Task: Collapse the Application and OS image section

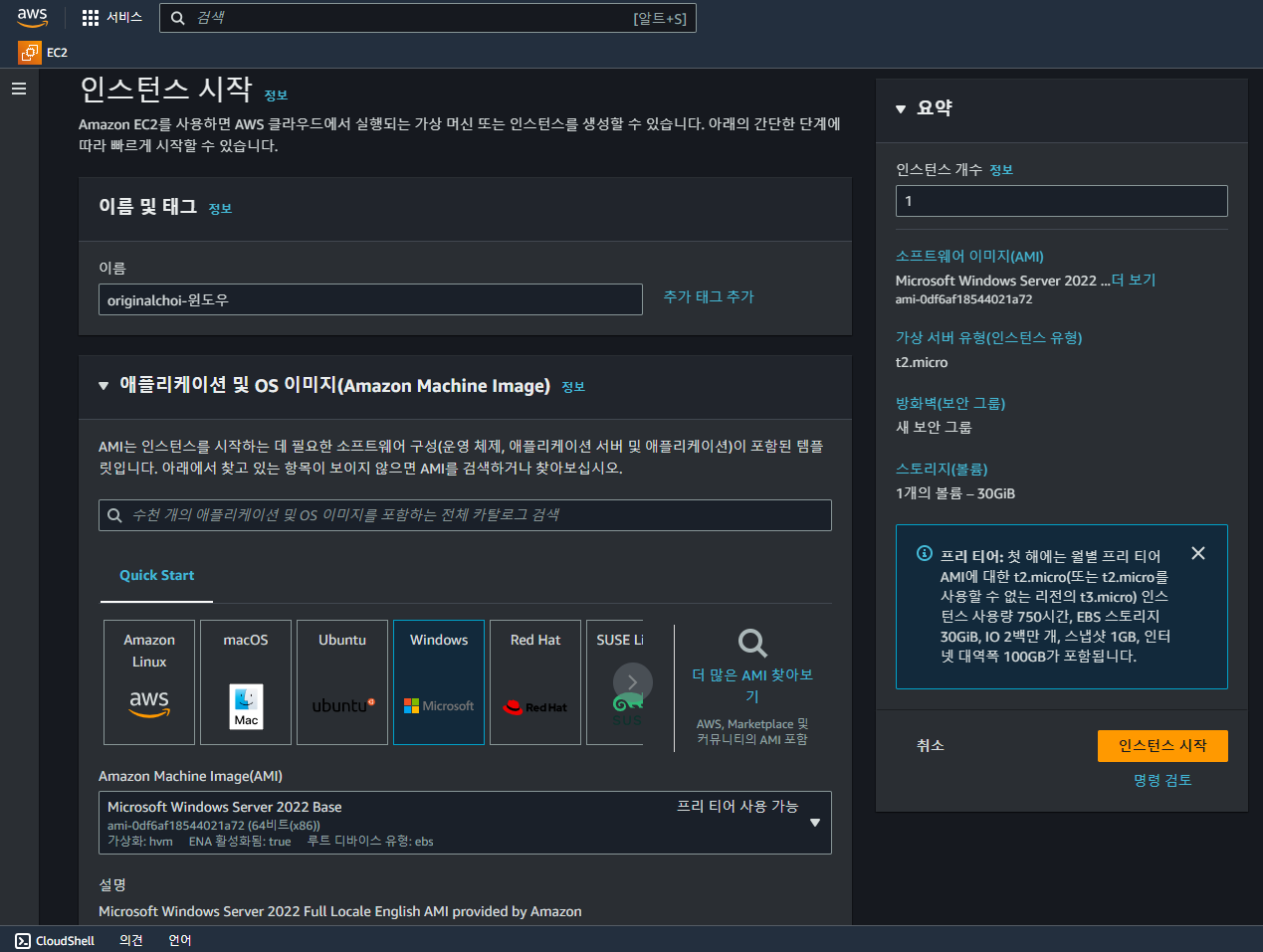Action: click(x=104, y=386)
